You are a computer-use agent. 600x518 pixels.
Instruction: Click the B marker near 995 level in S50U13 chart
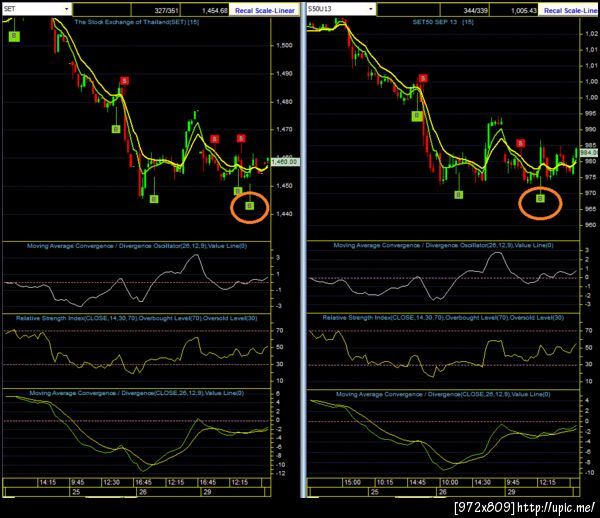(417, 116)
